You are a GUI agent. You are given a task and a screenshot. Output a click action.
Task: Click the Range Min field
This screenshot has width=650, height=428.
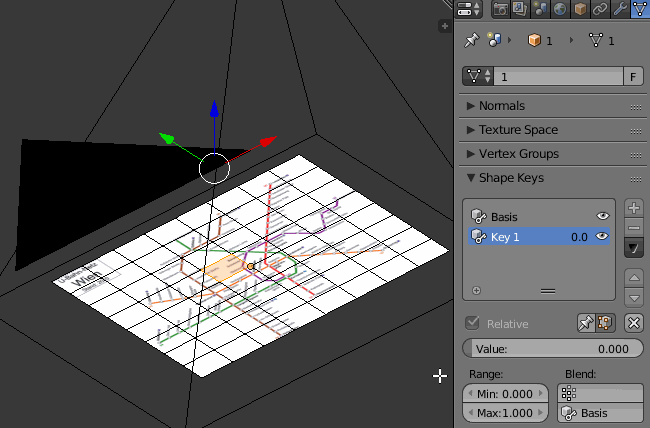click(x=505, y=394)
